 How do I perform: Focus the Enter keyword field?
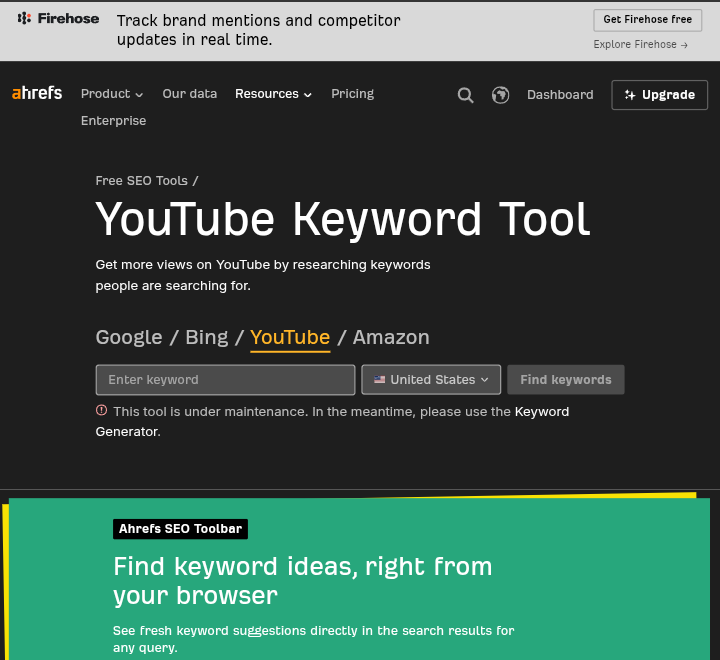(x=225, y=380)
